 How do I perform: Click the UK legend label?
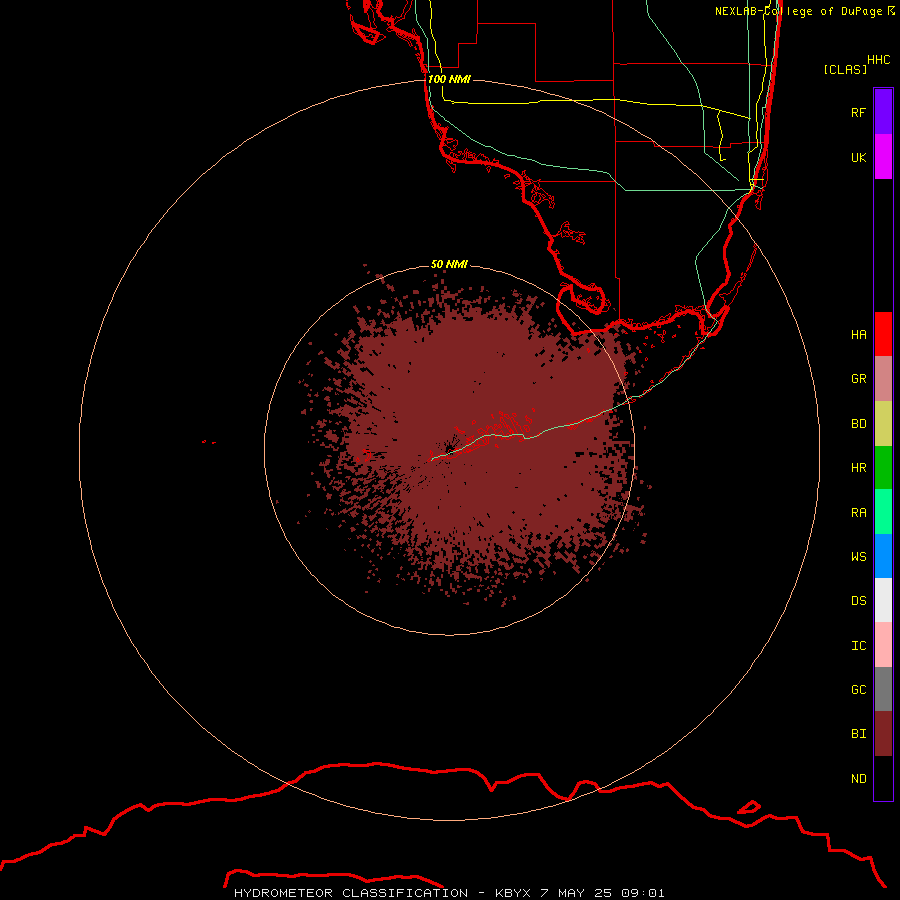[x=858, y=157]
